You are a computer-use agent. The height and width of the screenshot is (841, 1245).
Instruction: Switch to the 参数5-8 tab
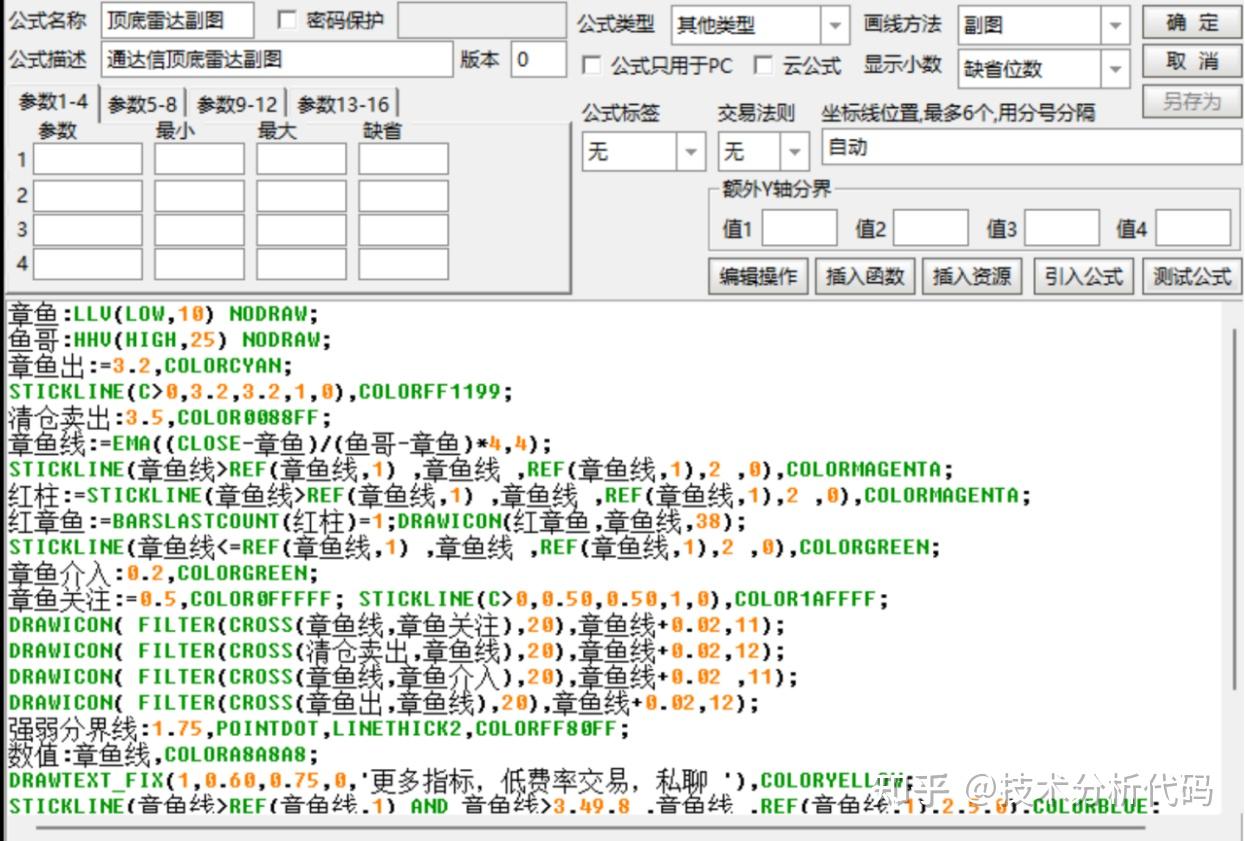pyautogui.click(x=143, y=104)
